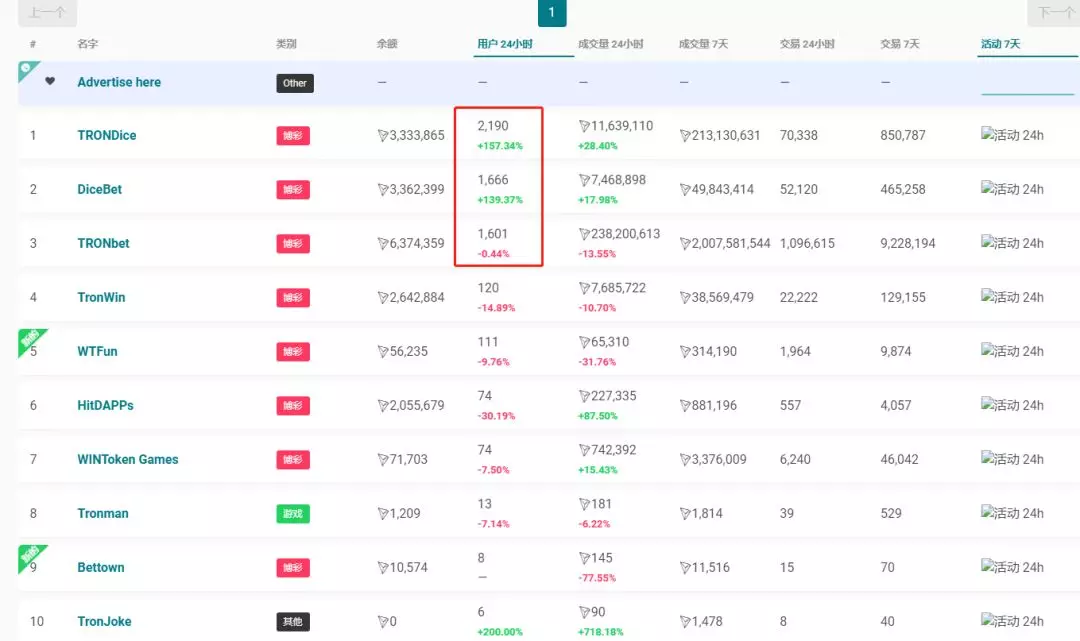Click DiceBet user count 1,666
Screen dimensions: 1080x641
(x=492, y=180)
